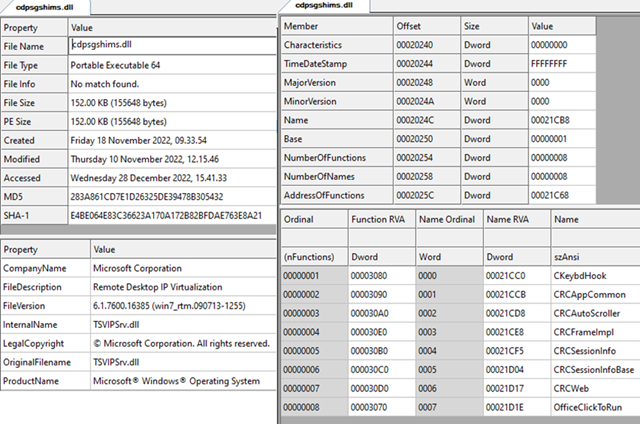Select the MinorVersion member row

point(438,101)
